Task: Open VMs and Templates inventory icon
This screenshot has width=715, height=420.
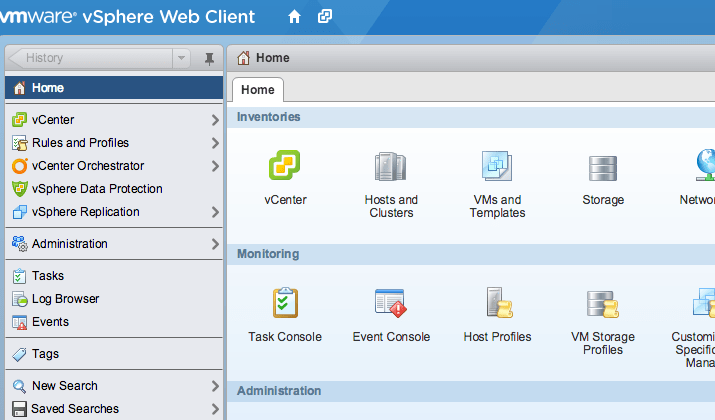Action: 497,166
